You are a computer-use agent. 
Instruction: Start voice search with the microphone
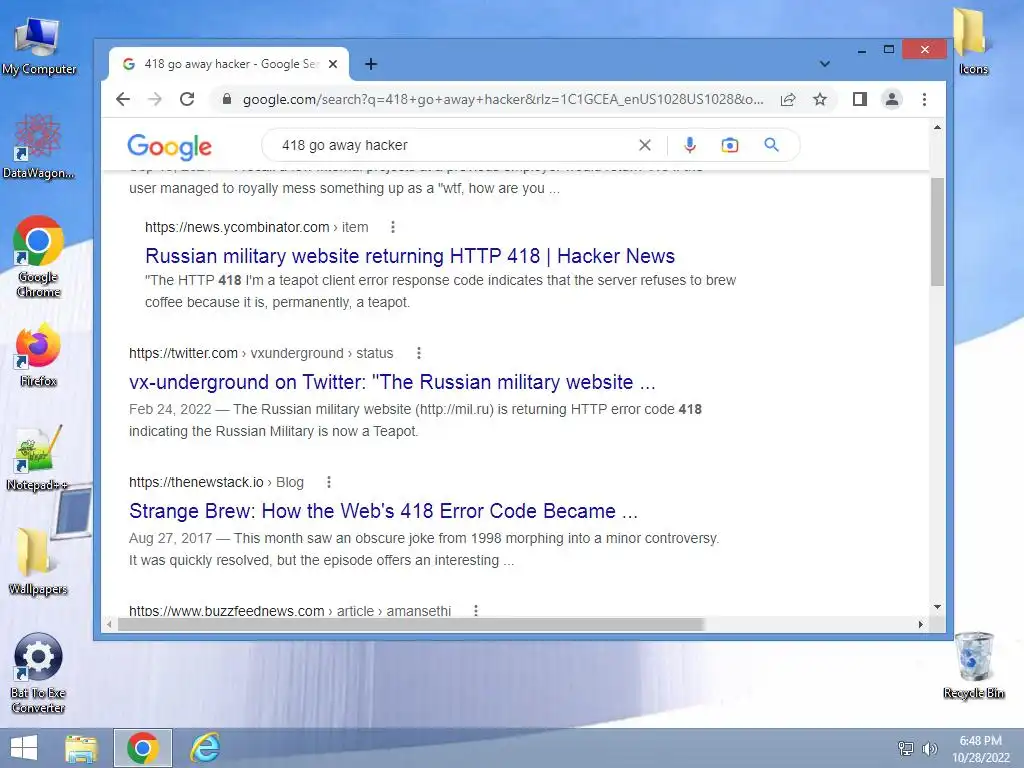click(690, 145)
